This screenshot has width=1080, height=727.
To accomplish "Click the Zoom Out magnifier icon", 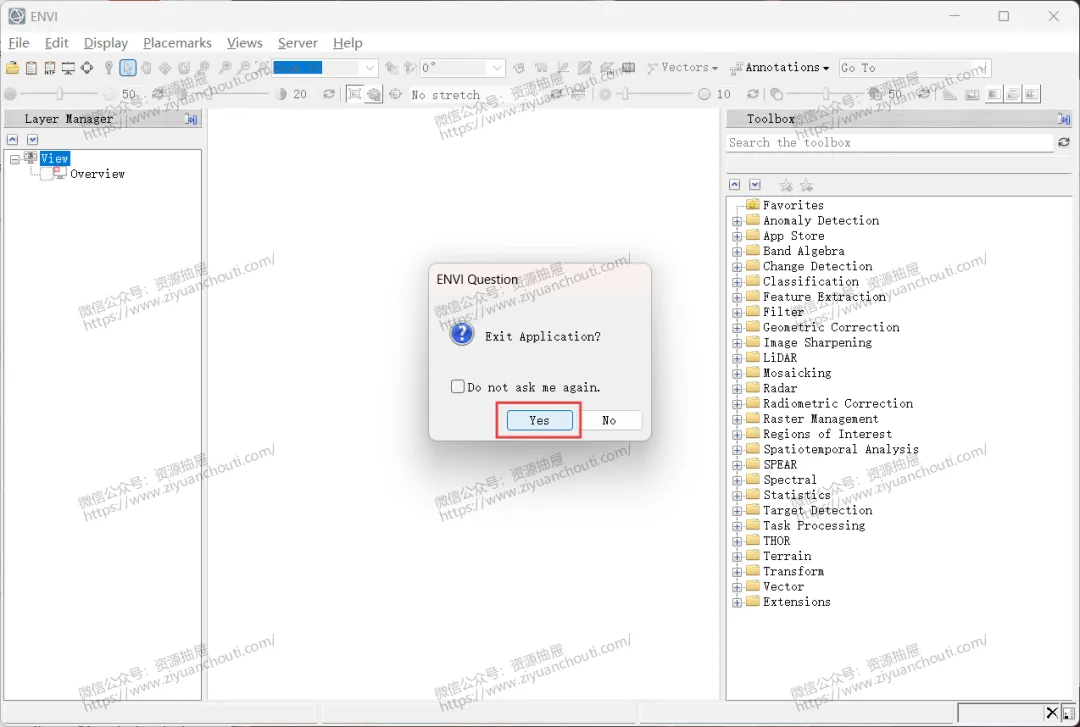I will click(243, 68).
